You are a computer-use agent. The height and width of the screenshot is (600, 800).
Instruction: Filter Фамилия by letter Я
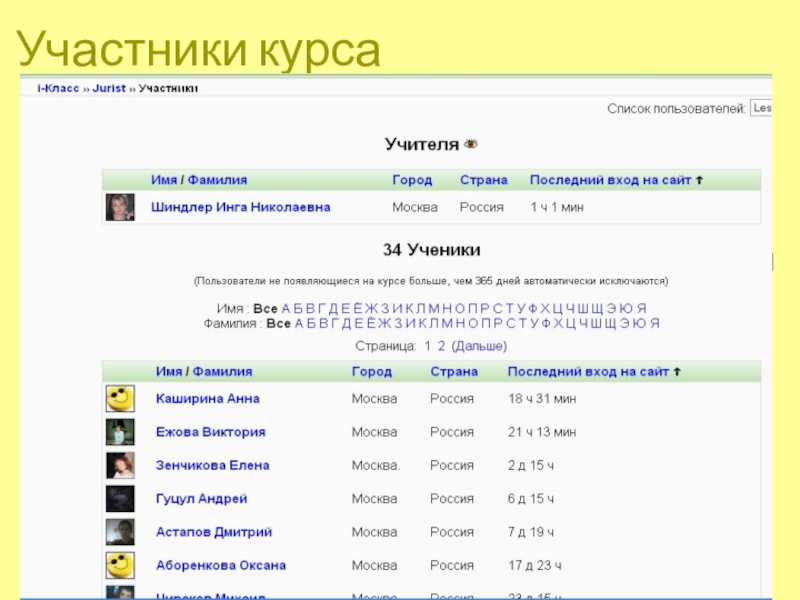pos(655,323)
